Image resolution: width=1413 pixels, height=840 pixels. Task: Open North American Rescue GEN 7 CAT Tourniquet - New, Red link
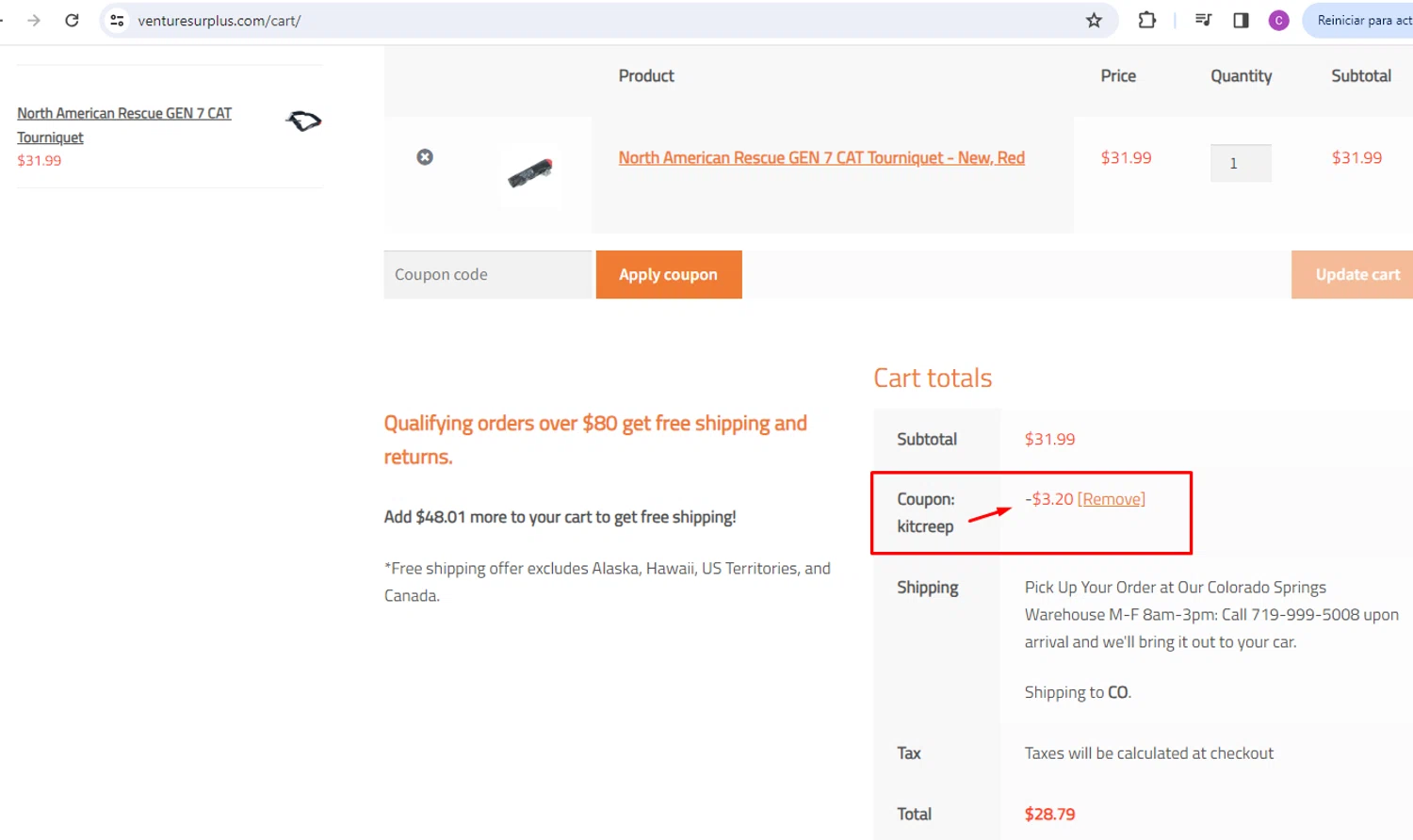(x=821, y=158)
